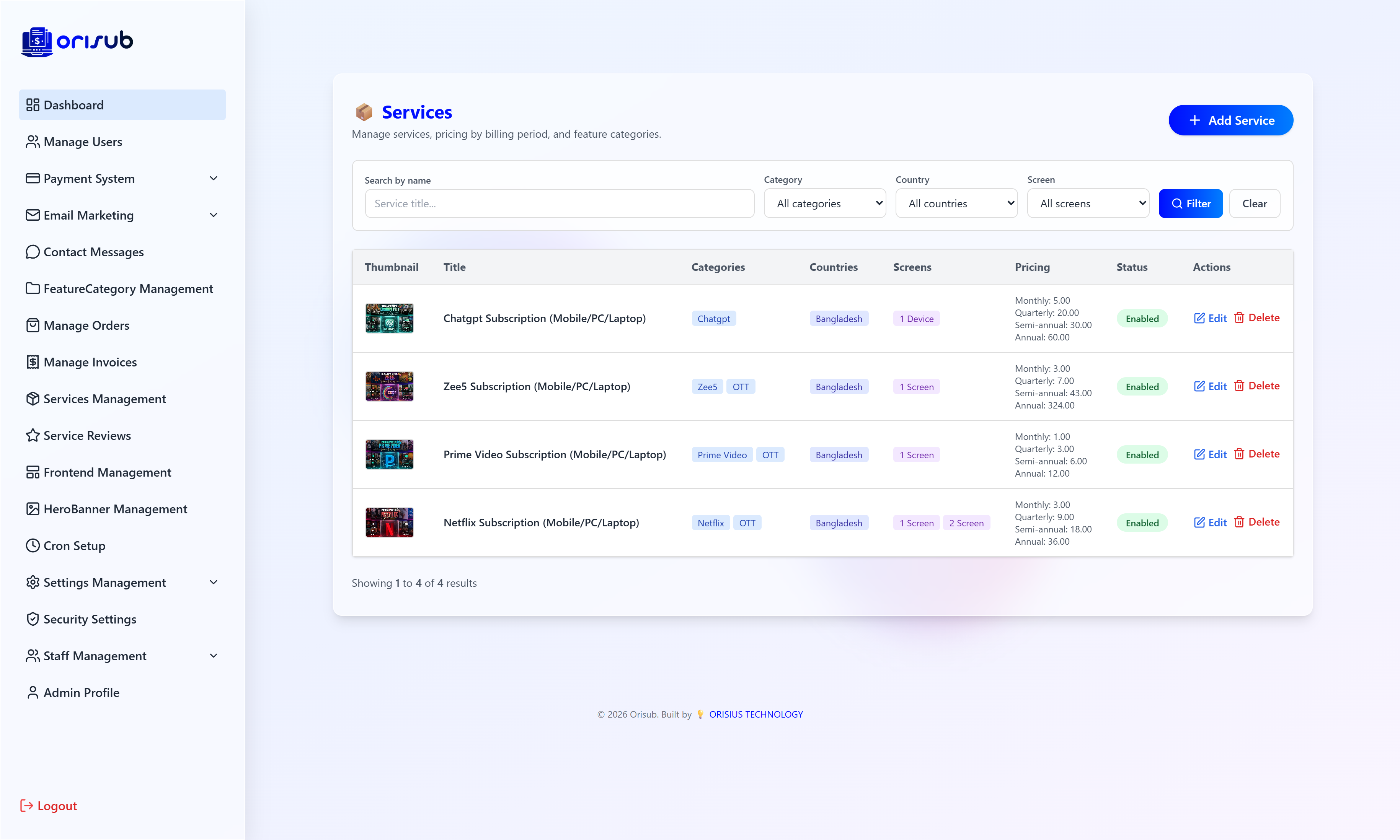Expand the Settings Management submenu chevron
The image size is (1400, 840).
pos(214,583)
